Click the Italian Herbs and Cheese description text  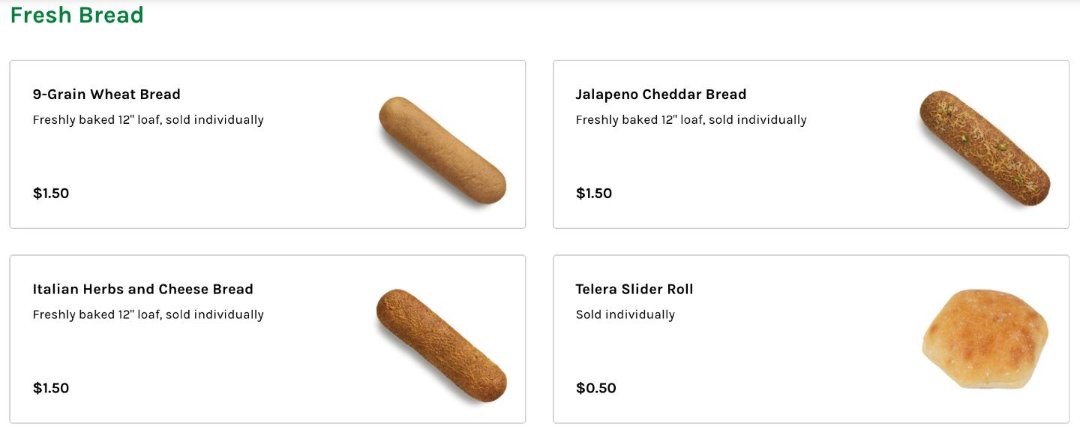[x=148, y=315]
